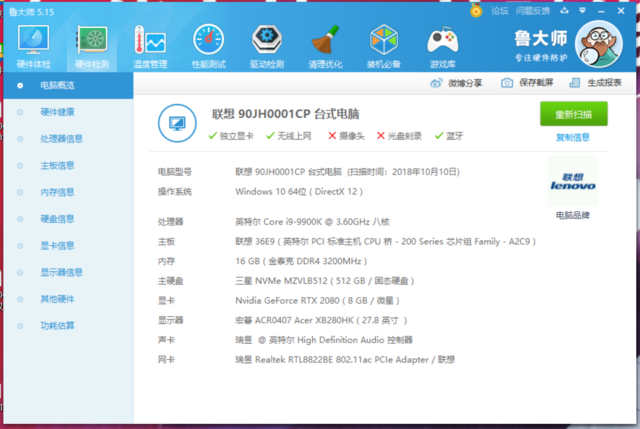The image size is (640, 429).
Task: Click the High Definition Audio text
Action: click(324, 340)
